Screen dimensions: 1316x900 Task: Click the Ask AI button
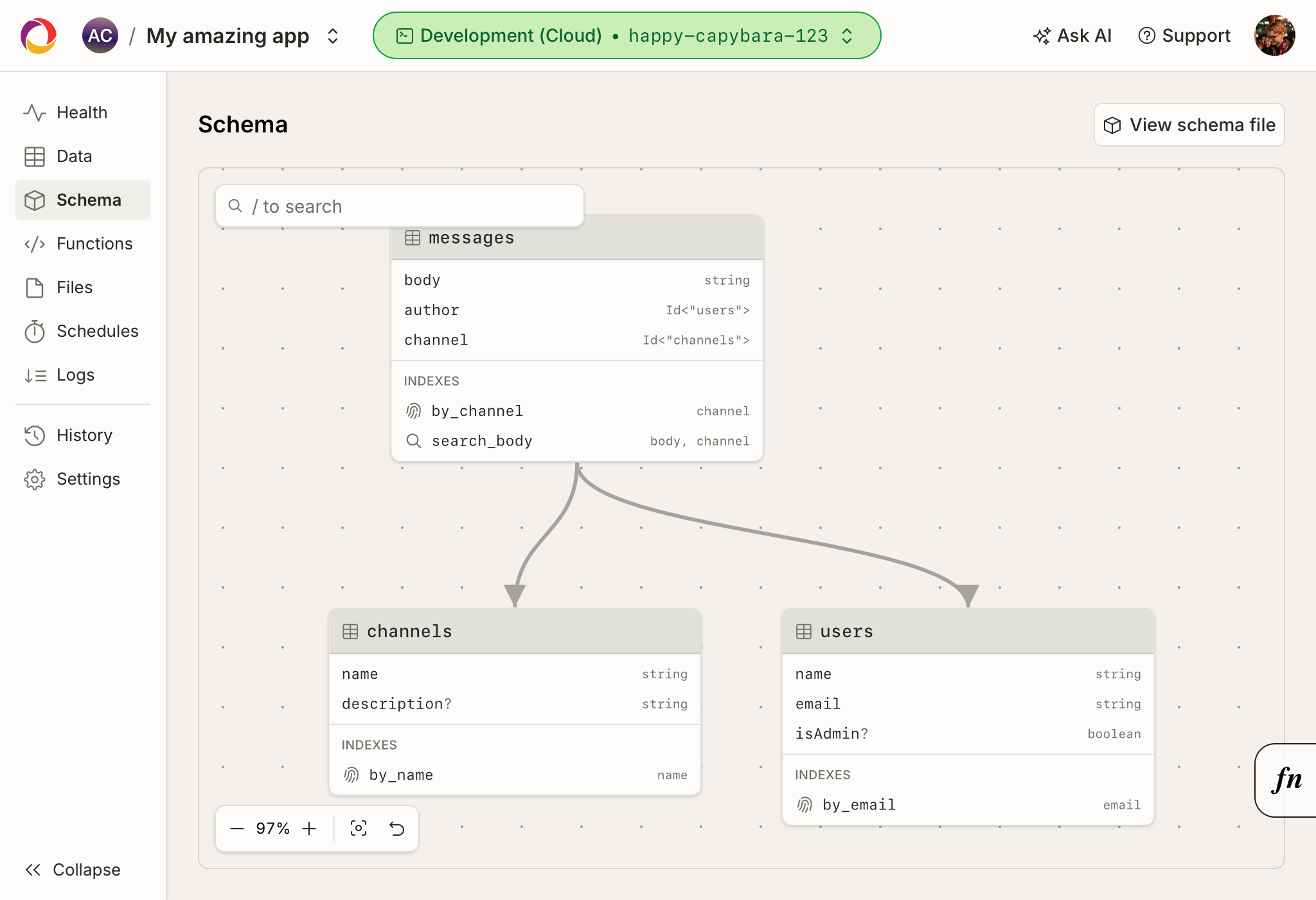[1072, 35]
